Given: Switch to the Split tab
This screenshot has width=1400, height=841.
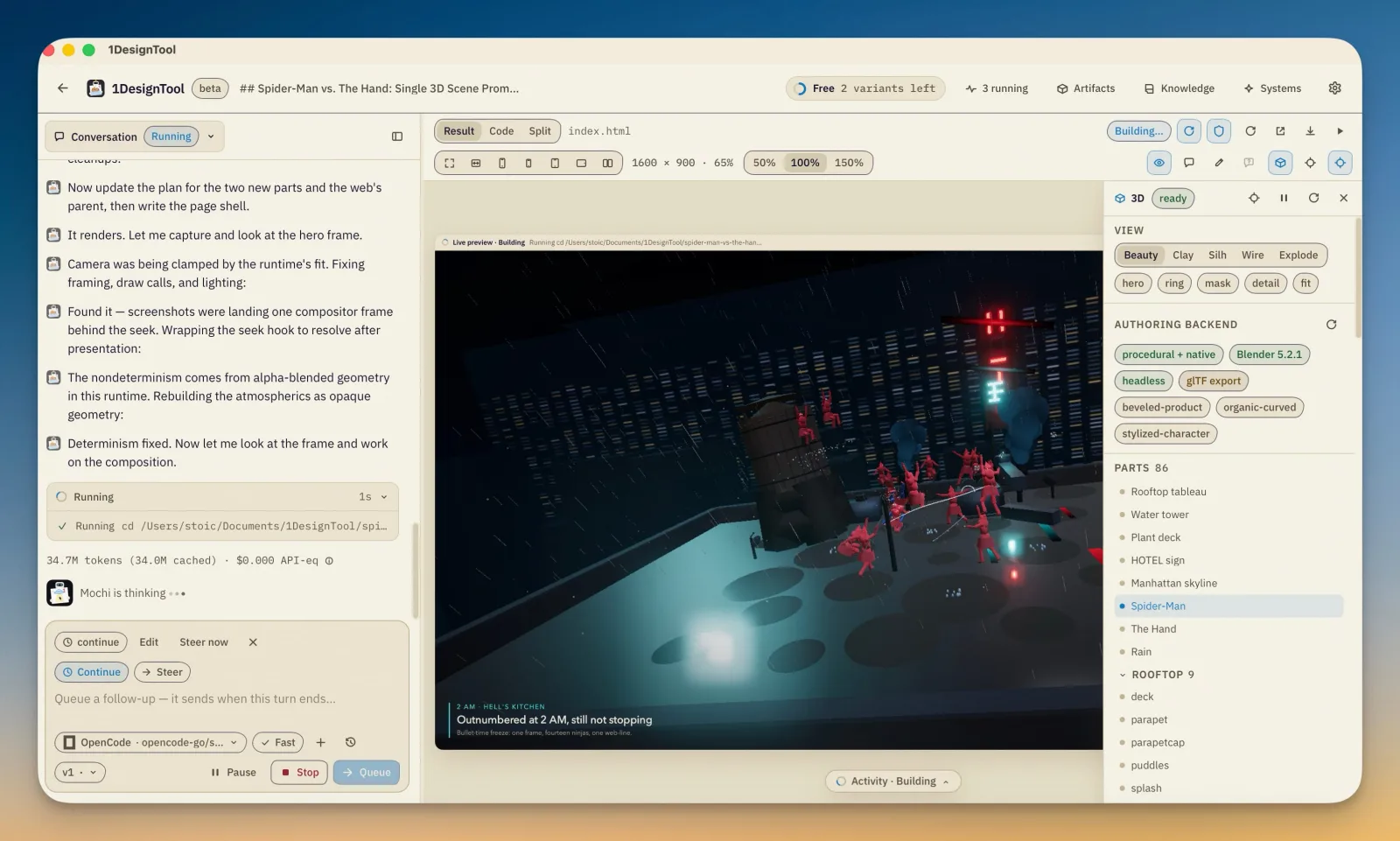Looking at the screenshot, I should (540, 131).
